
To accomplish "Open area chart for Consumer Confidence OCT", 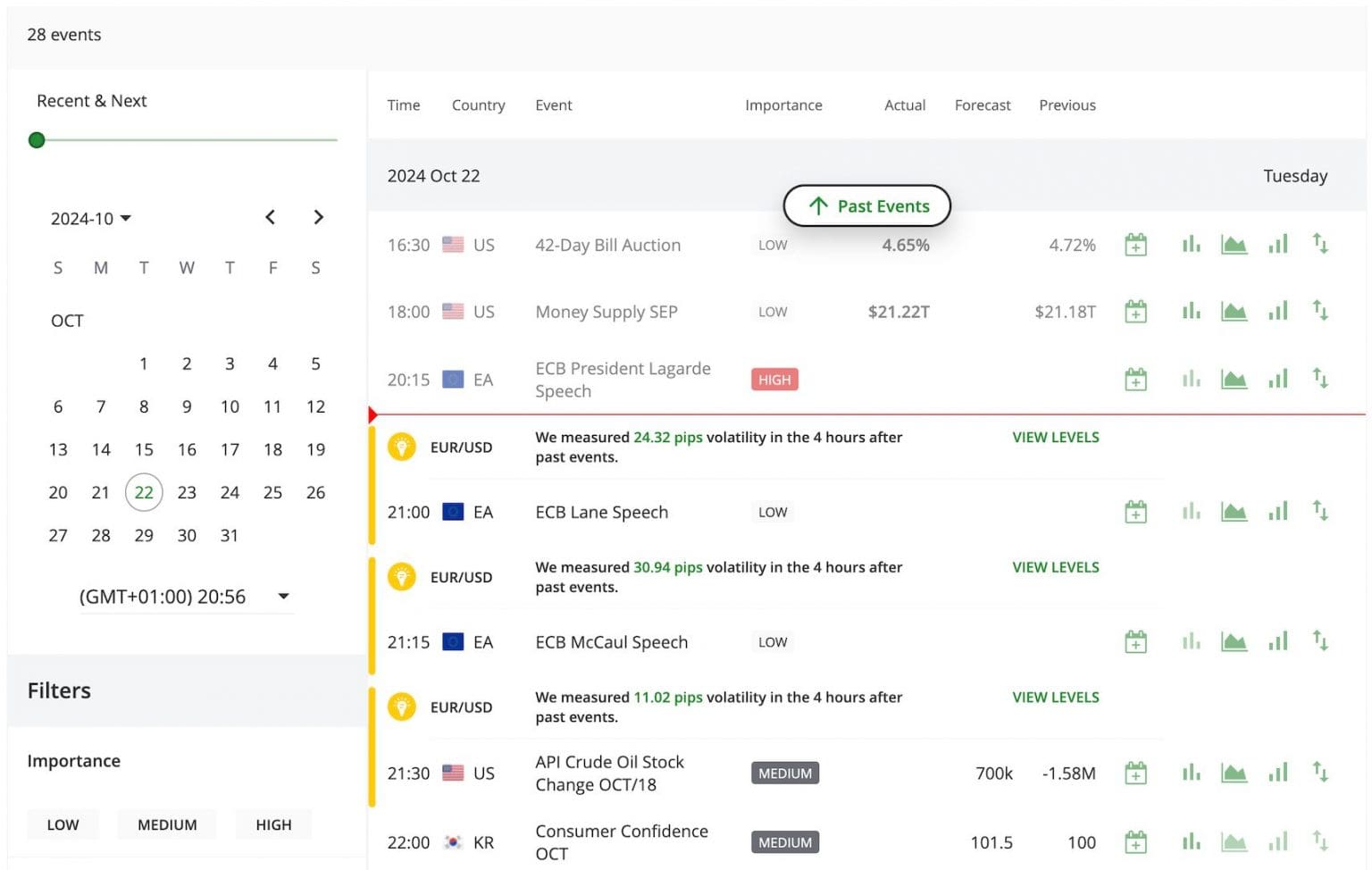I will [x=1234, y=841].
